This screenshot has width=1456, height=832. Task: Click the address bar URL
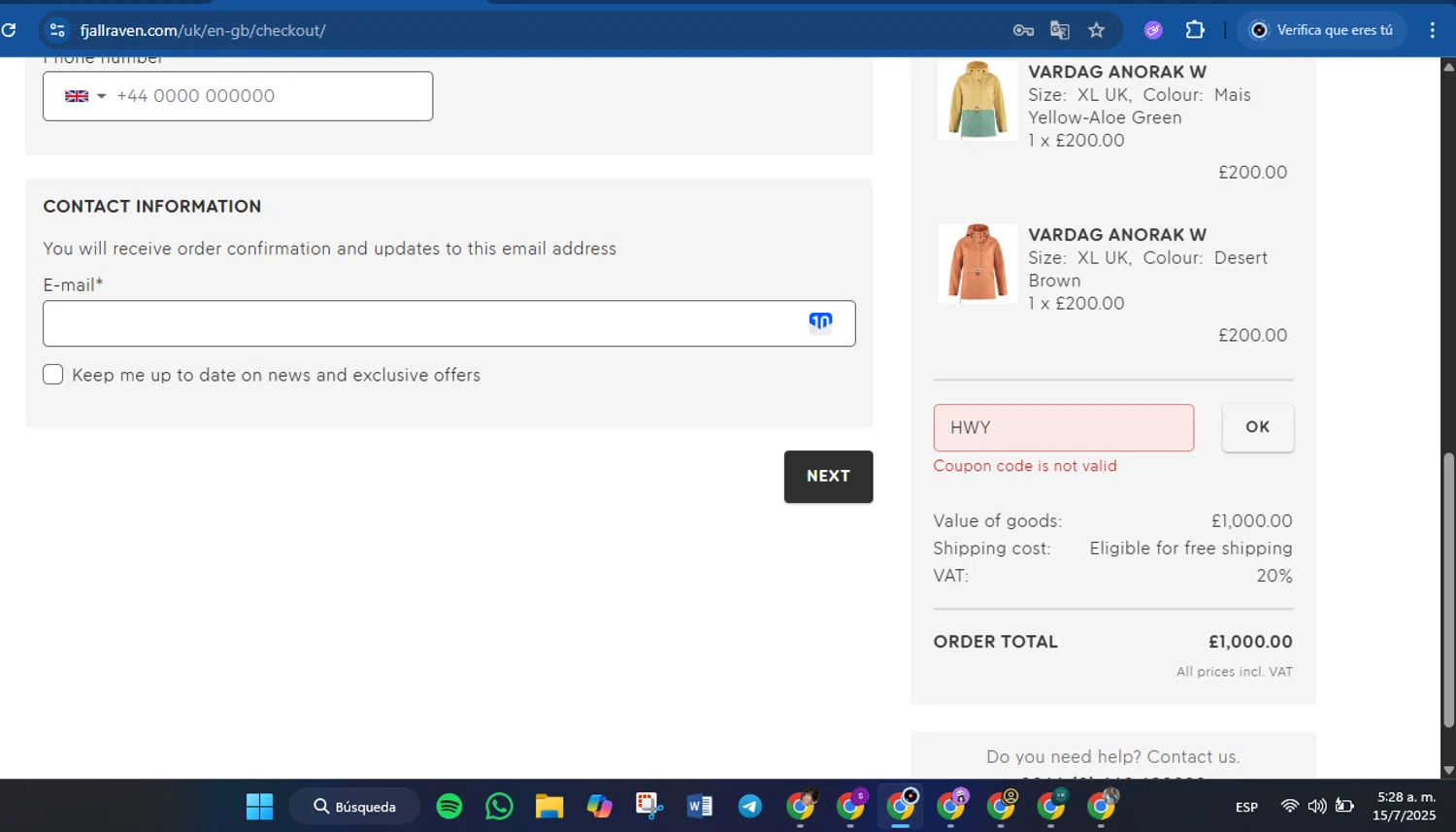203,30
